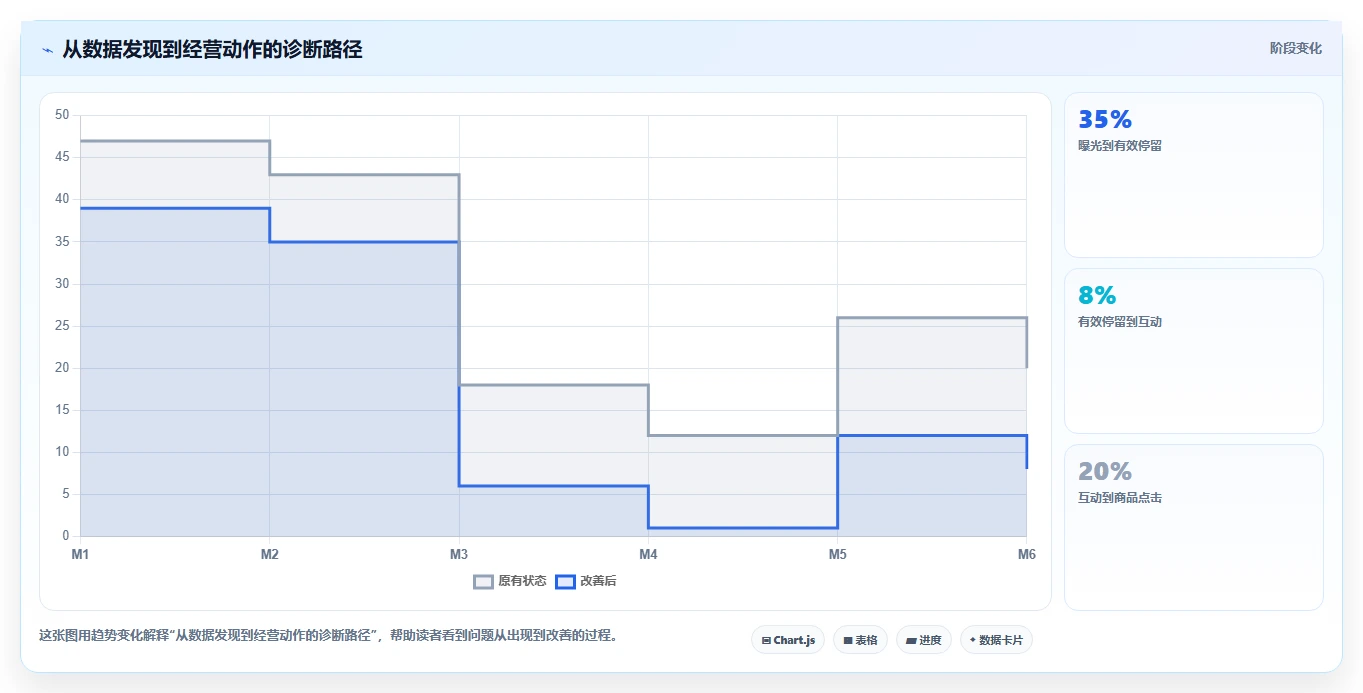Click the 互动到商品点击 caption
Viewport: 1363px width, 693px height.
1120,498
